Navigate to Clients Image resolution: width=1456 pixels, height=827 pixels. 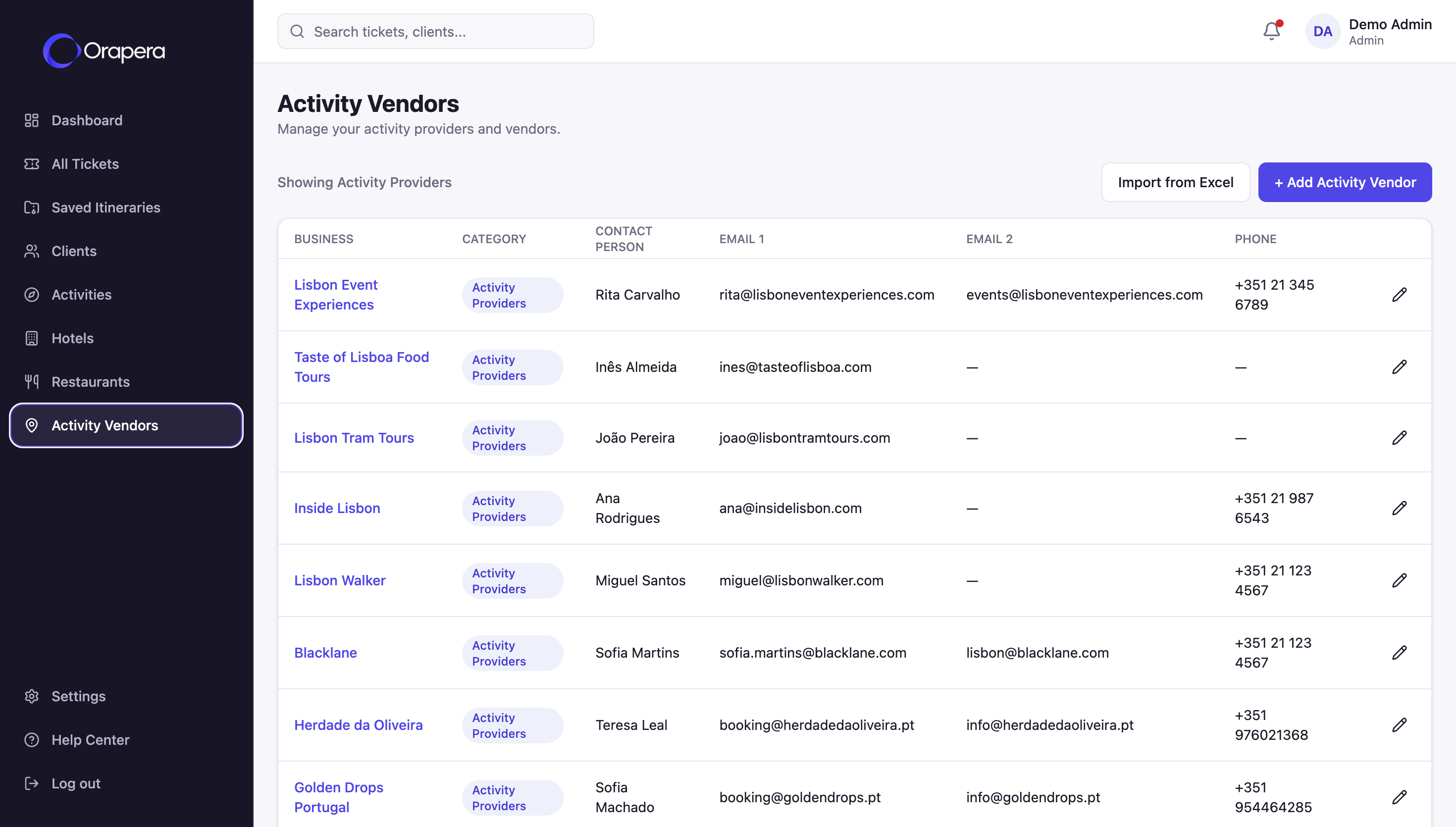pos(126,251)
